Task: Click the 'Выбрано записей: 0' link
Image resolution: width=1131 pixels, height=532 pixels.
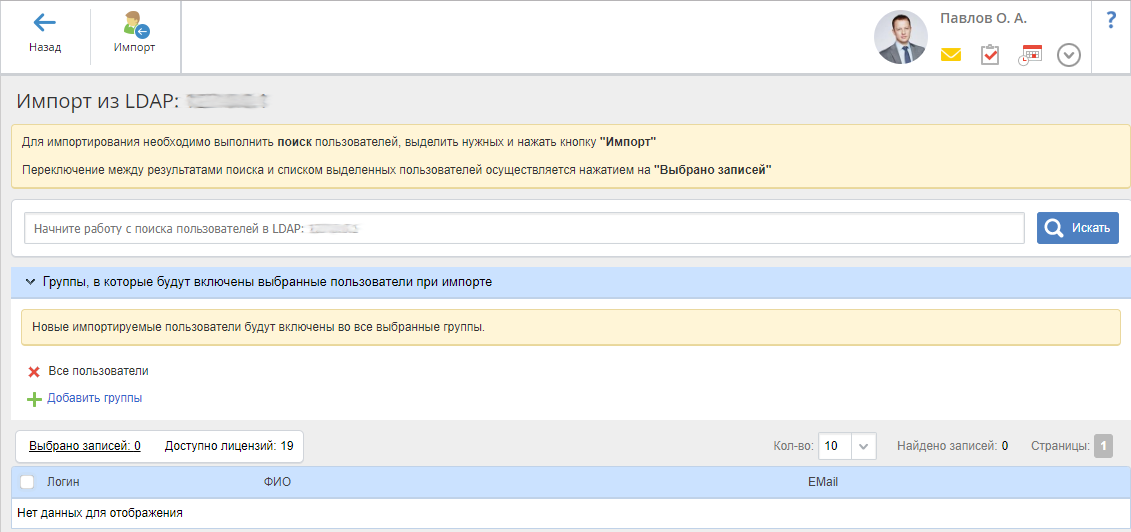Action: (84, 446)
